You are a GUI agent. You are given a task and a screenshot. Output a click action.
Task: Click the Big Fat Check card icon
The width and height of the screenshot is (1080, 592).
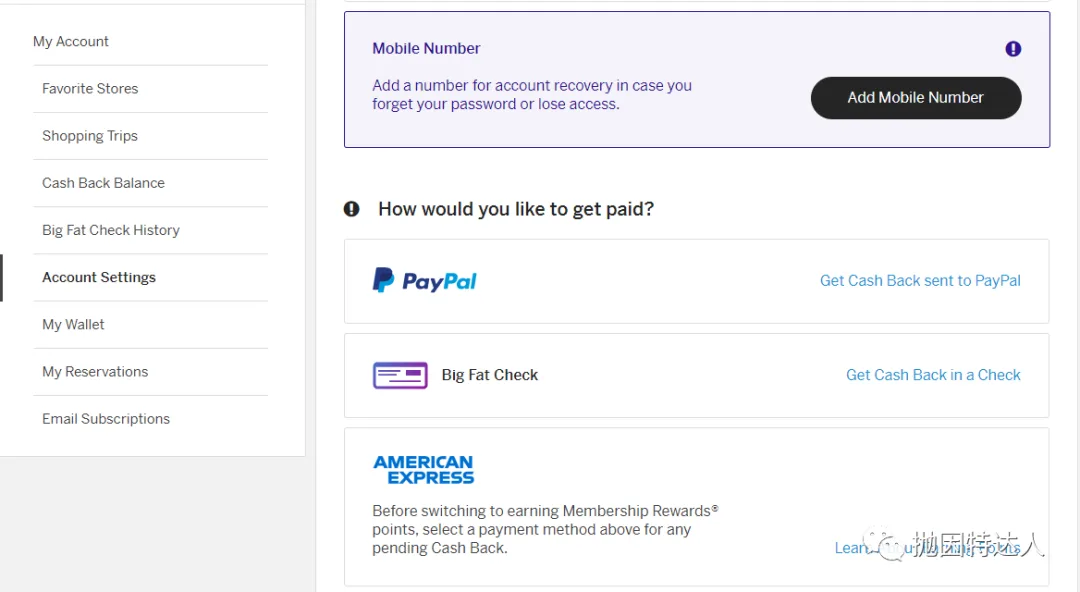pos(400,375)
